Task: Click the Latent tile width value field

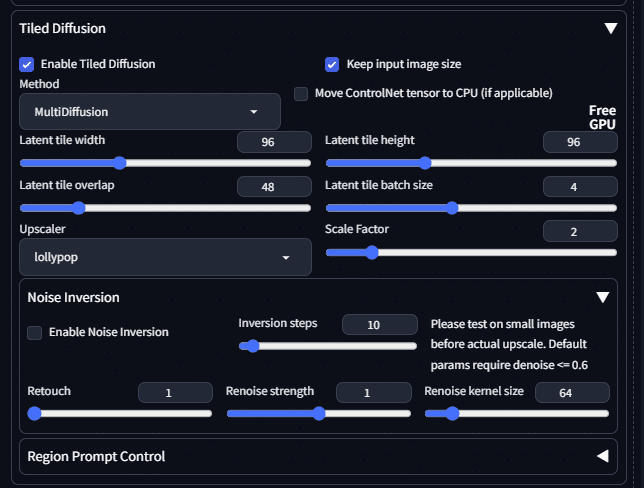Action: 274,142
